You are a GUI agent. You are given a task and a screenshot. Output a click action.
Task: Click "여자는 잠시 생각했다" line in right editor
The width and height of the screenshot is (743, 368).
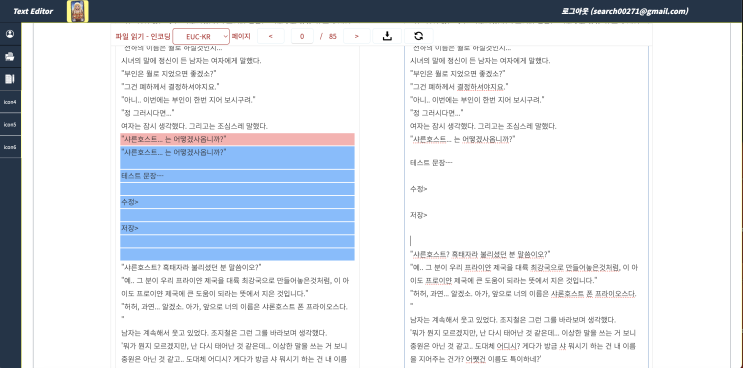tap(483, 126)
